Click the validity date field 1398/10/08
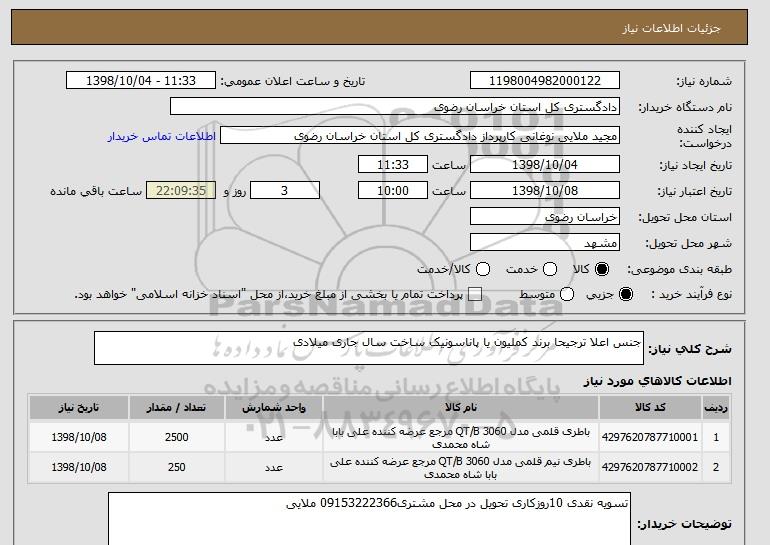 [545, 191]
